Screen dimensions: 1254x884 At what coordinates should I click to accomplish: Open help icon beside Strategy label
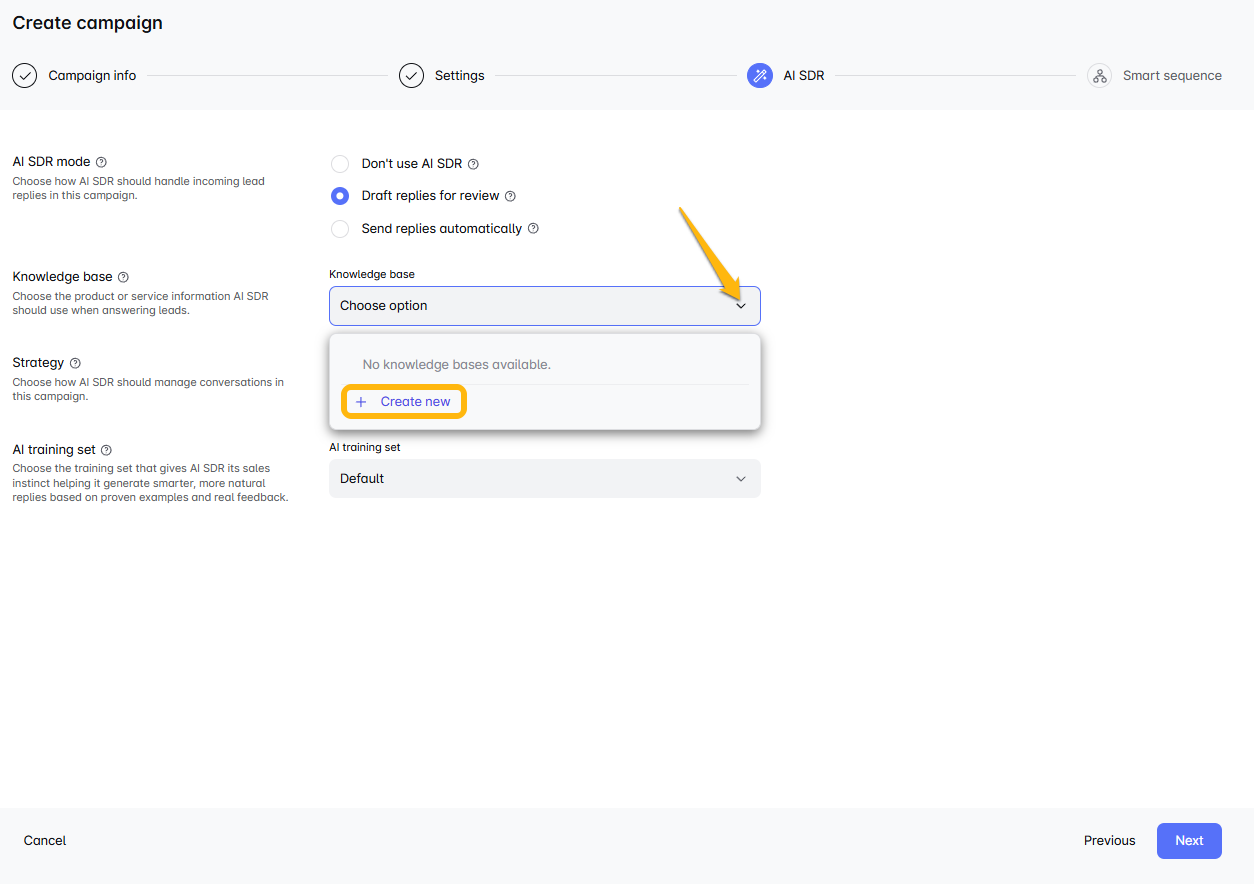click(x=75, y=363)
